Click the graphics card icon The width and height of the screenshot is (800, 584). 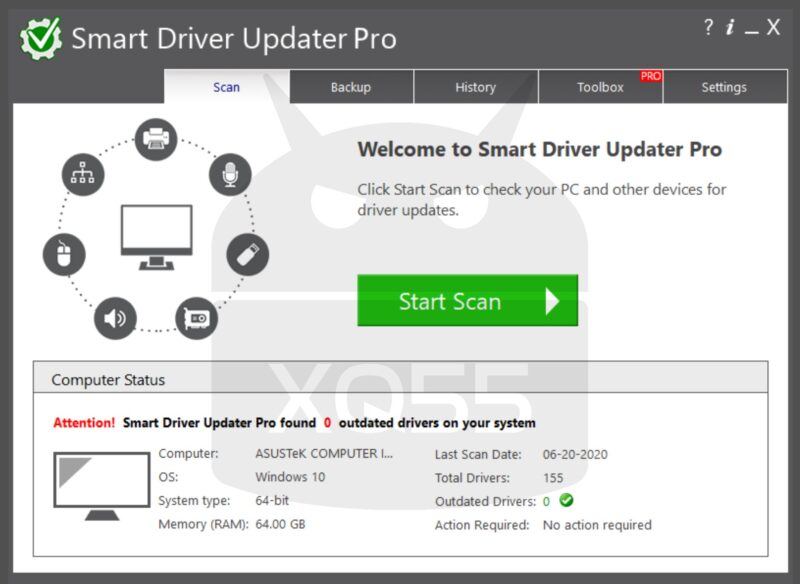[196, 318]
